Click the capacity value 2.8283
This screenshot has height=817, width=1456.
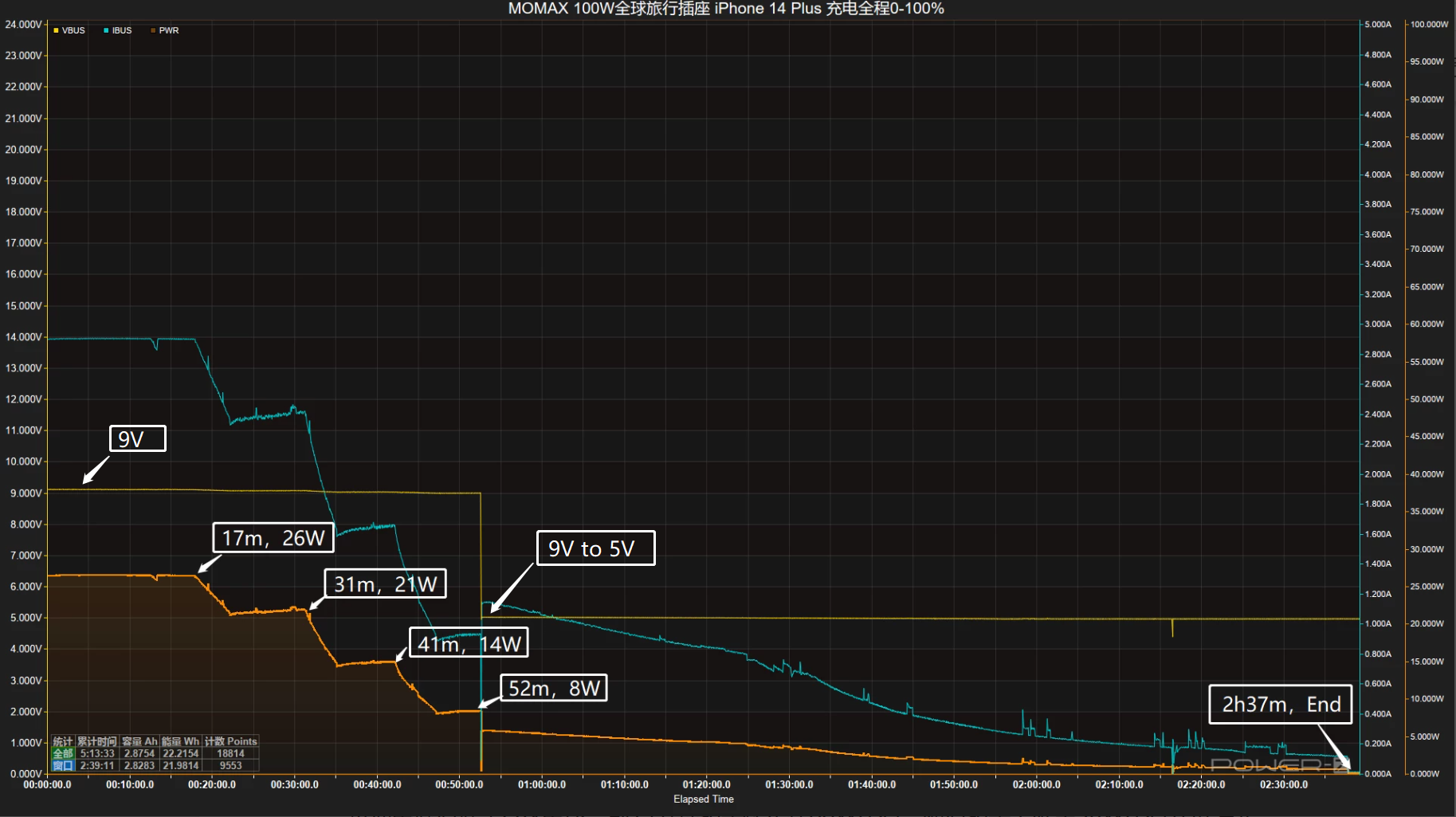point(139,765)
